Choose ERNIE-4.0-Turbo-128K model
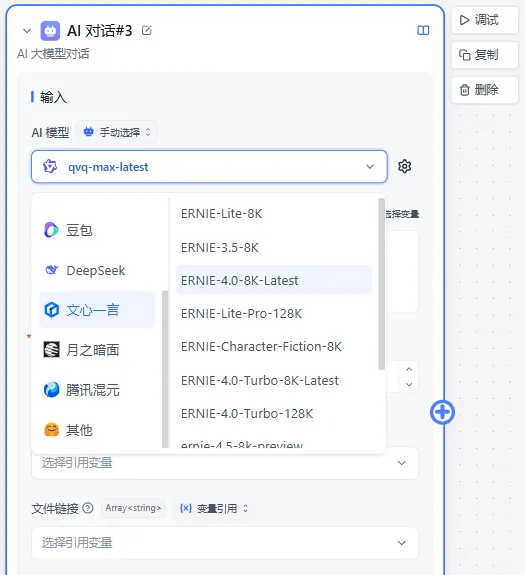Viewport: 525px width, 575px height. coord(274,414)
